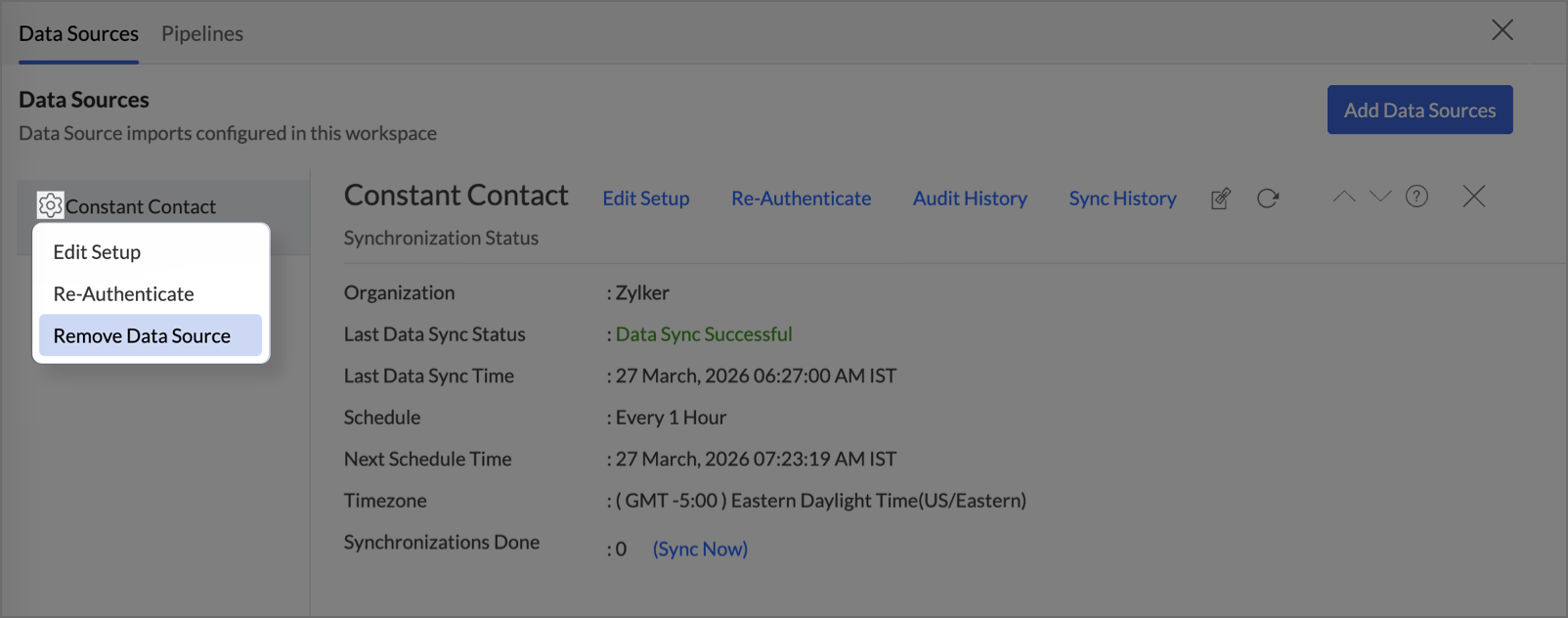This screenshot has height=618, width=1568.
Task: Open the Data Sources tab
Action: pos(78,33)
